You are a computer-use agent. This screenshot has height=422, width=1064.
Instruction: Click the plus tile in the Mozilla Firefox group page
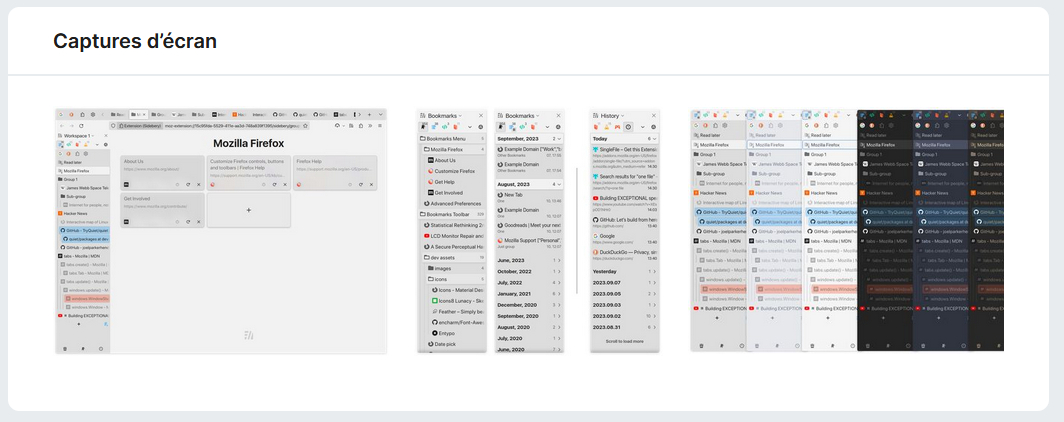coord(248,210)
